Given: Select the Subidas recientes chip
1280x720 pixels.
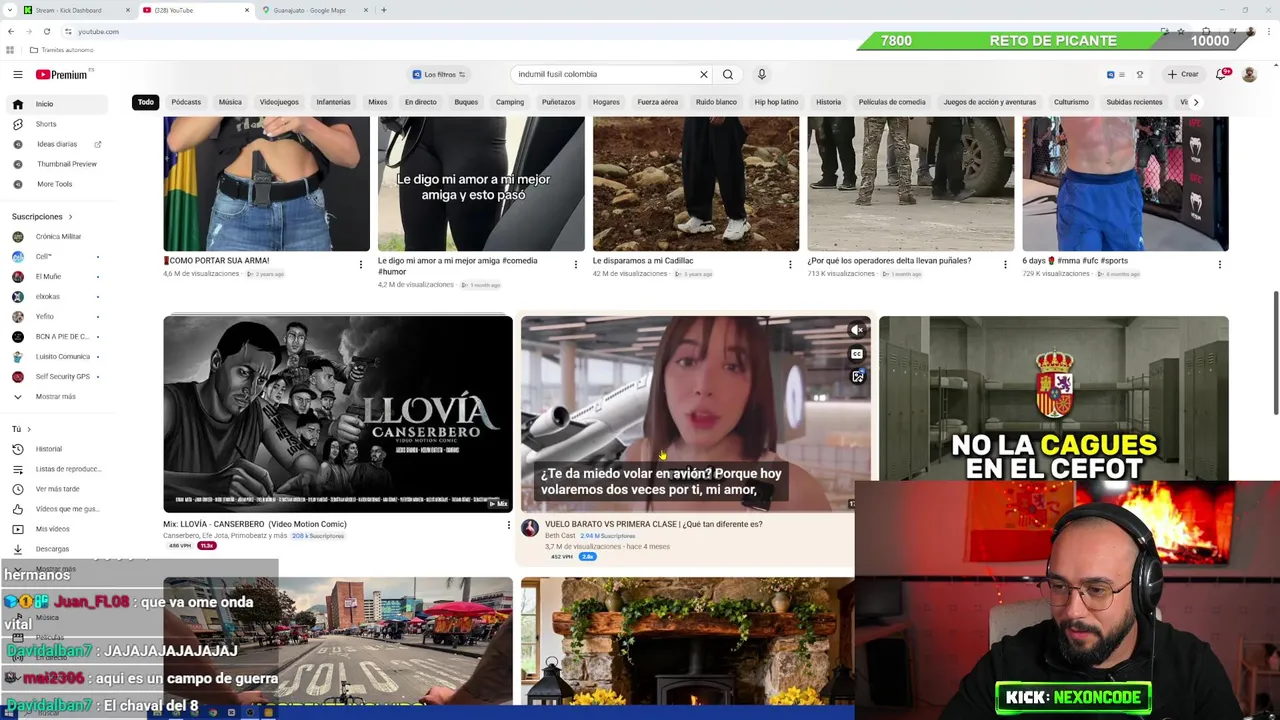Looking at the screenshot, I should (1134, 102).
